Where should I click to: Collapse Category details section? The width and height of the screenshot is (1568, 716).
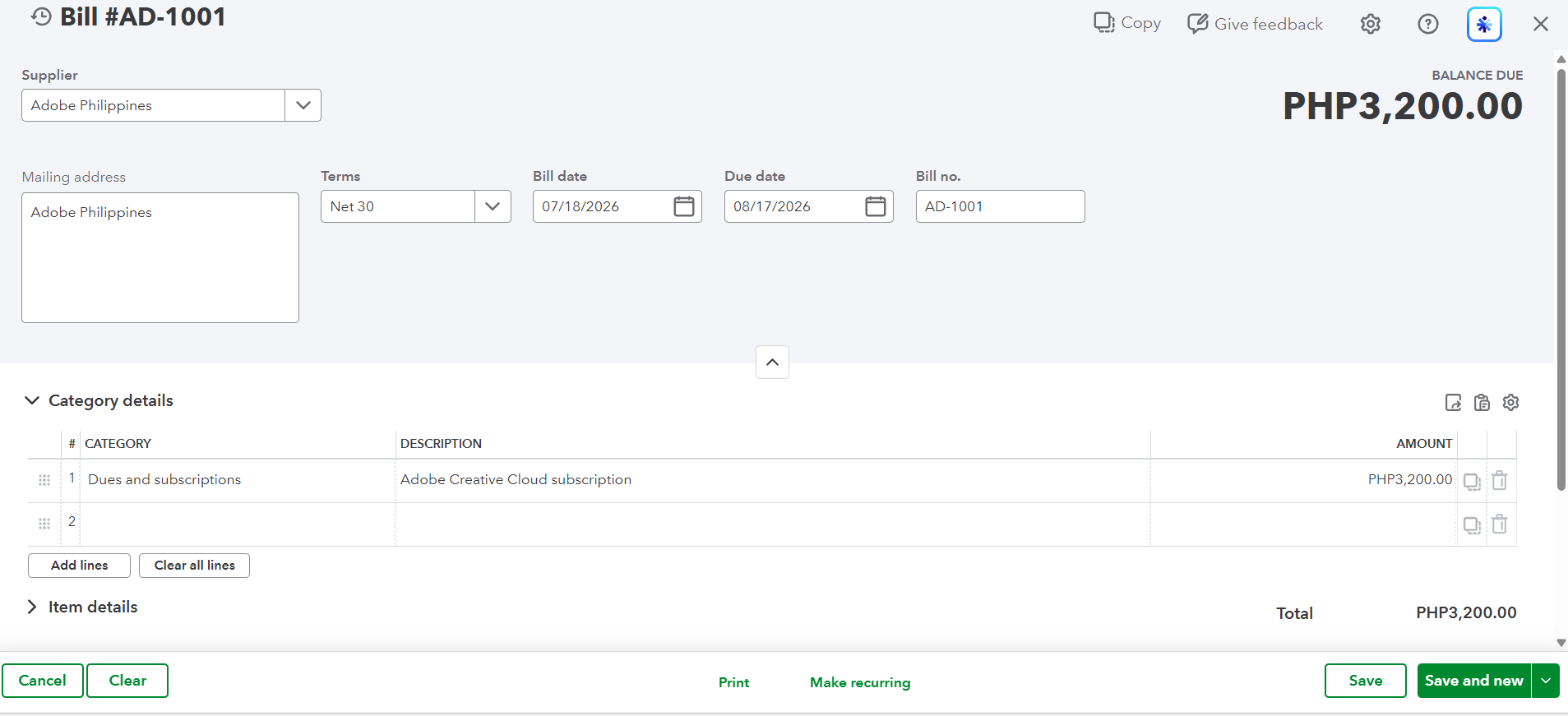click(x=32, y=400)
